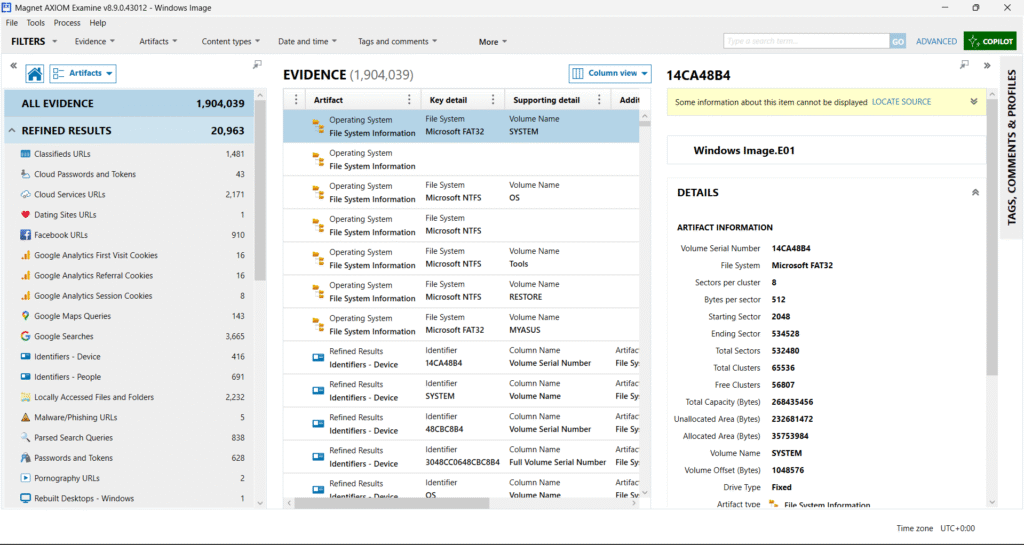
Task: Collapse the REFINED RESULTS section
Action: pos(12,131)
